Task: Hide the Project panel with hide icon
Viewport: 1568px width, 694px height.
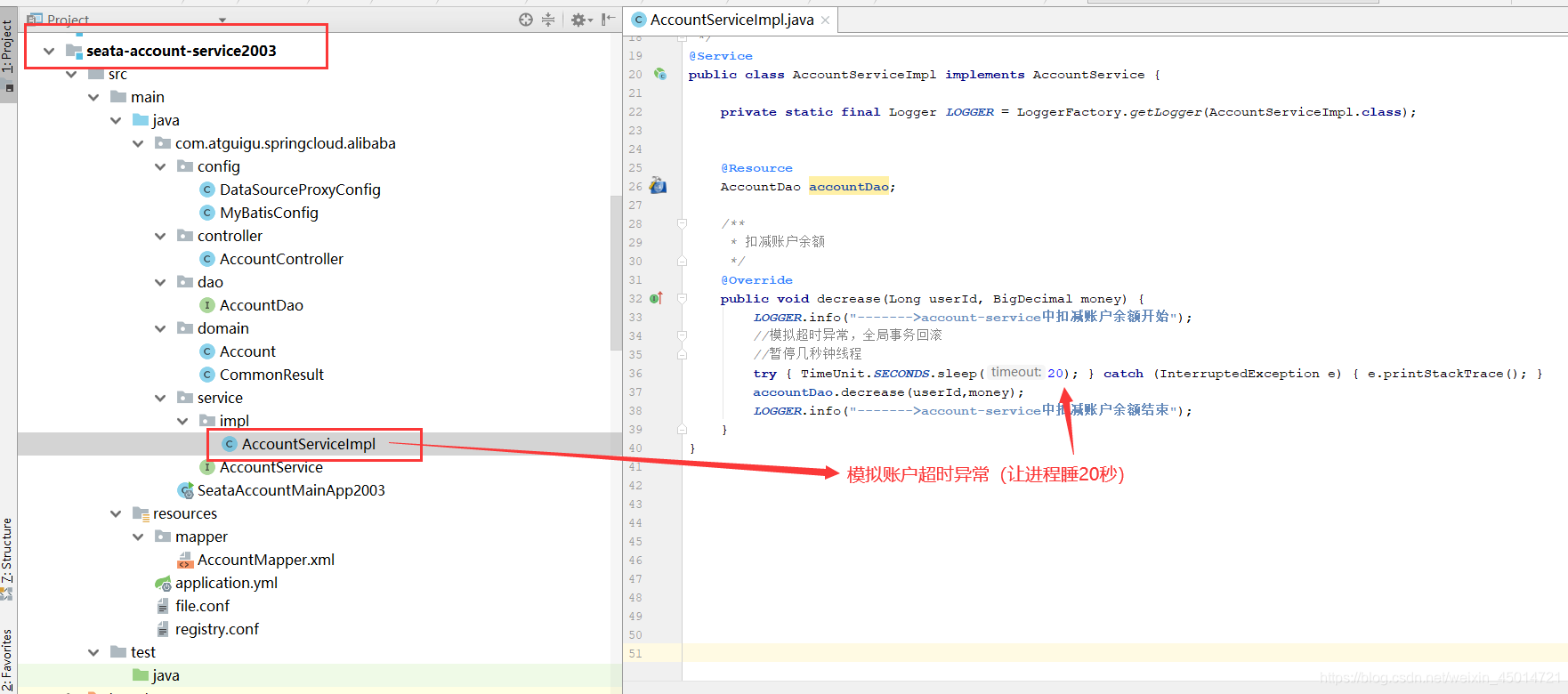Action: pos(608,20)
